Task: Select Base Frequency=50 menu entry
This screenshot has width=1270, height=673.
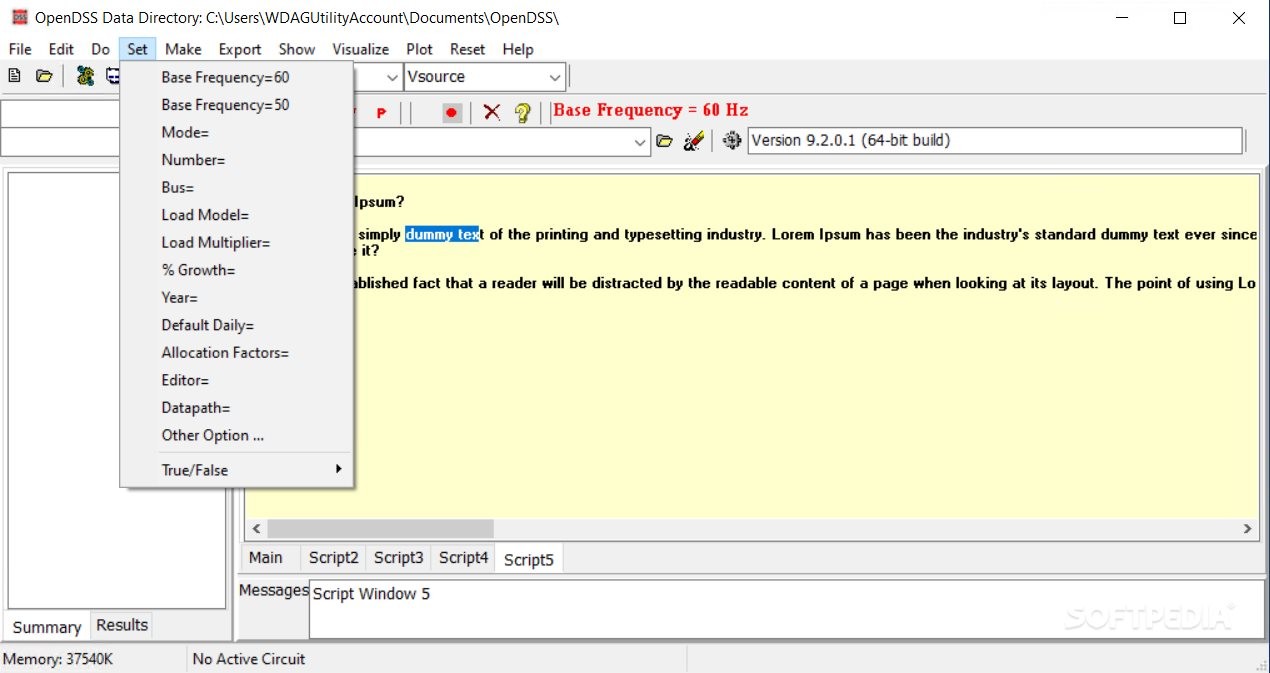Action: [236, 105]
